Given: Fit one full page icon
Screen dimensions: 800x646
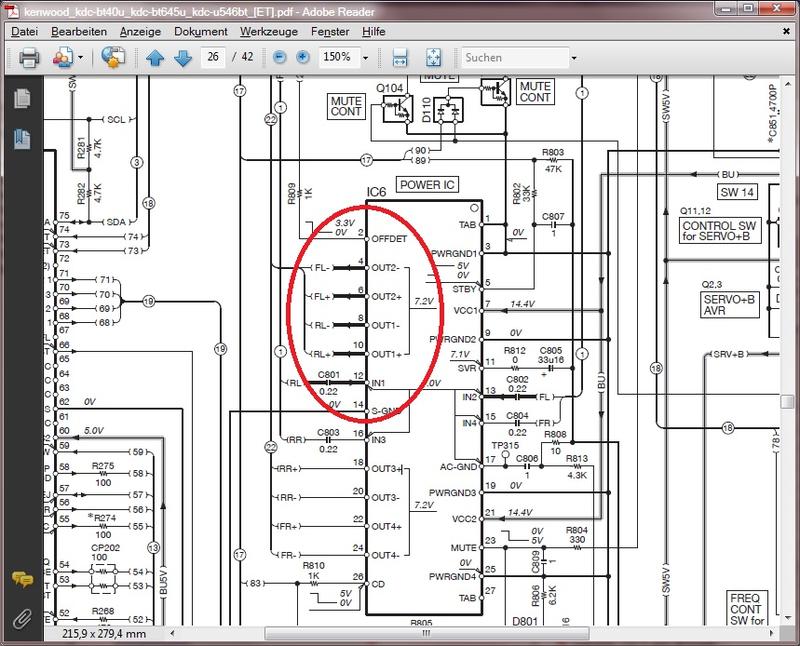Looking at the screenshot, I should [x=433, y=58].
